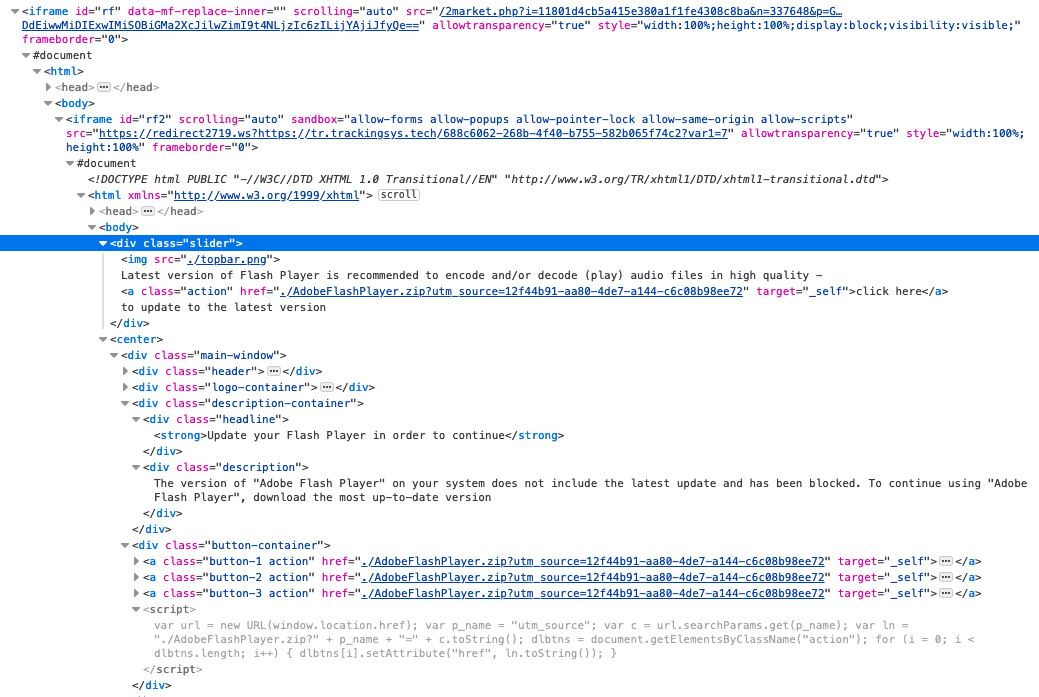Screen dimensions: 1039x697
Task: Open the redirect2719.ws src link
Action: [413, 133]
